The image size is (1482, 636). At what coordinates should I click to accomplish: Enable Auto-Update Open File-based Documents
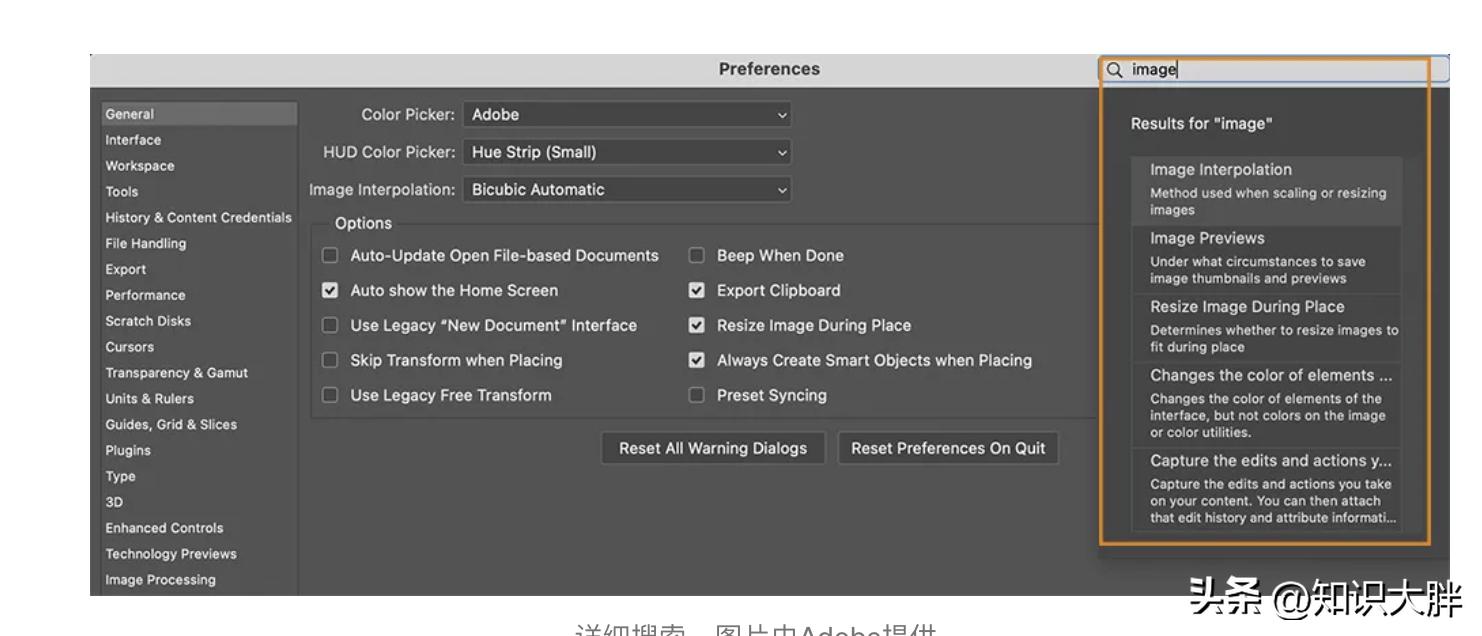(x=330, y=256)
